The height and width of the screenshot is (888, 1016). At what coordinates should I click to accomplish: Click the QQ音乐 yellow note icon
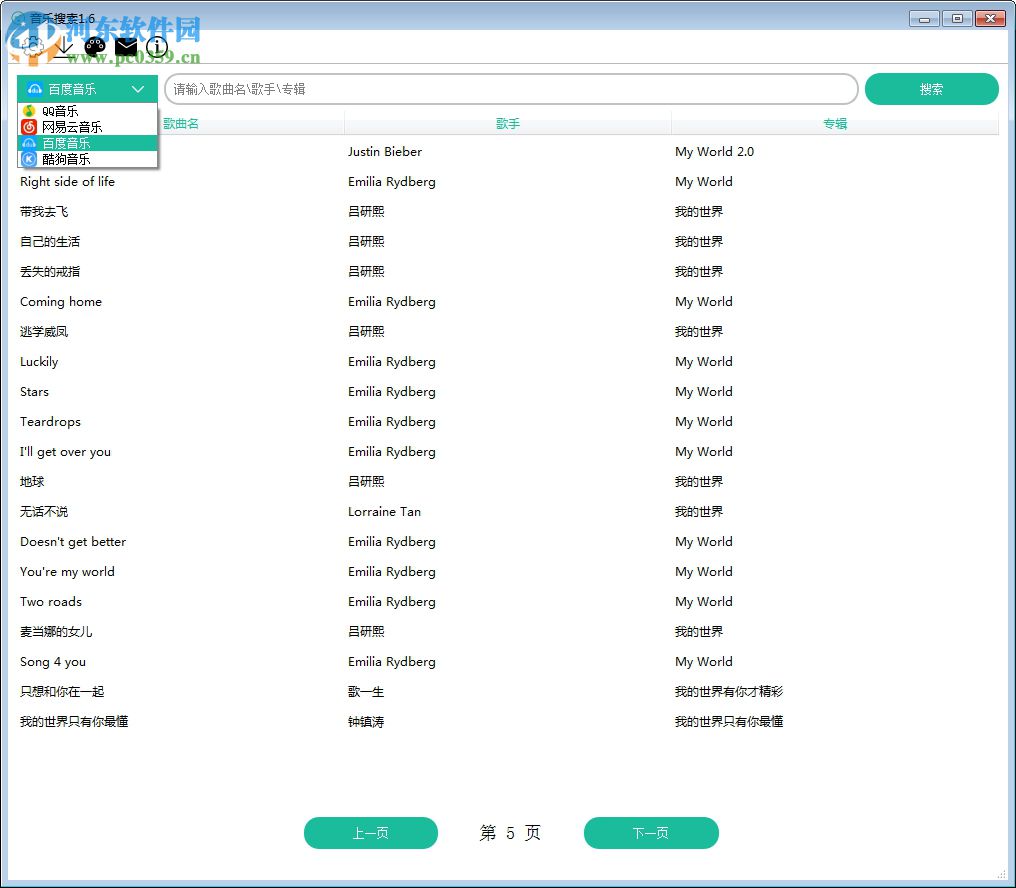pos(30,111)
